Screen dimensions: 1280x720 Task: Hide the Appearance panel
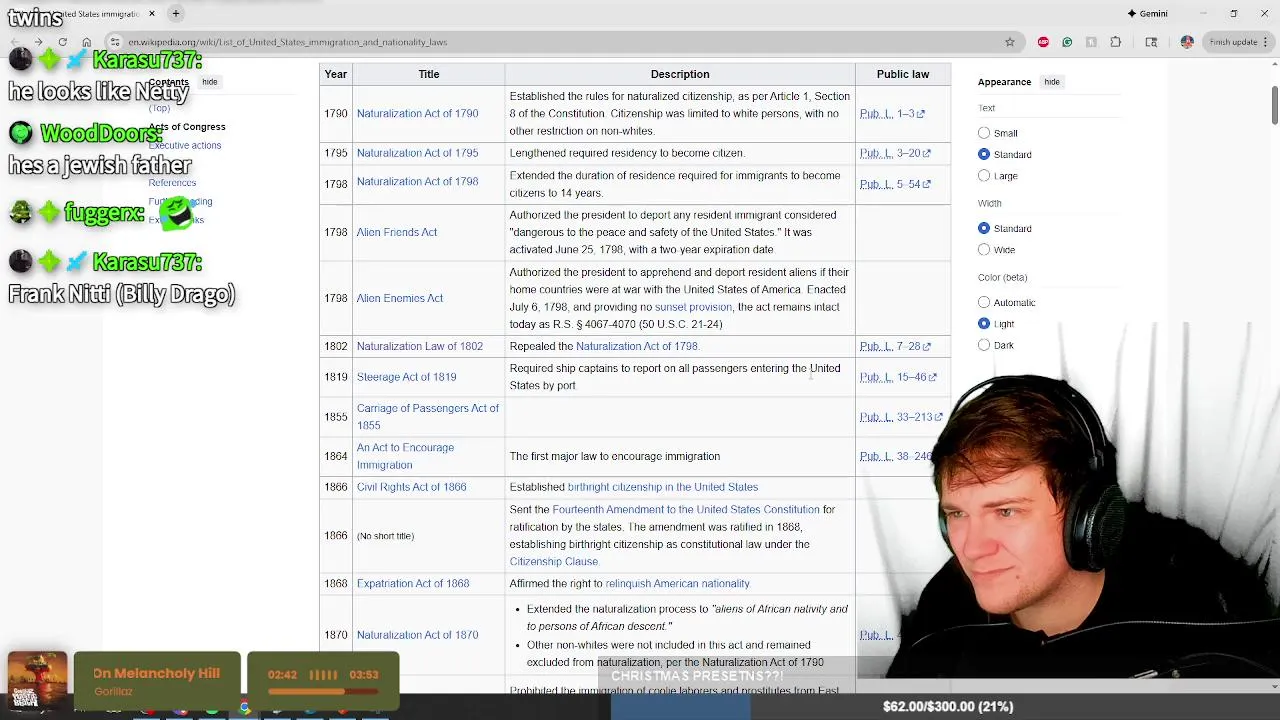click(1052, 82)
